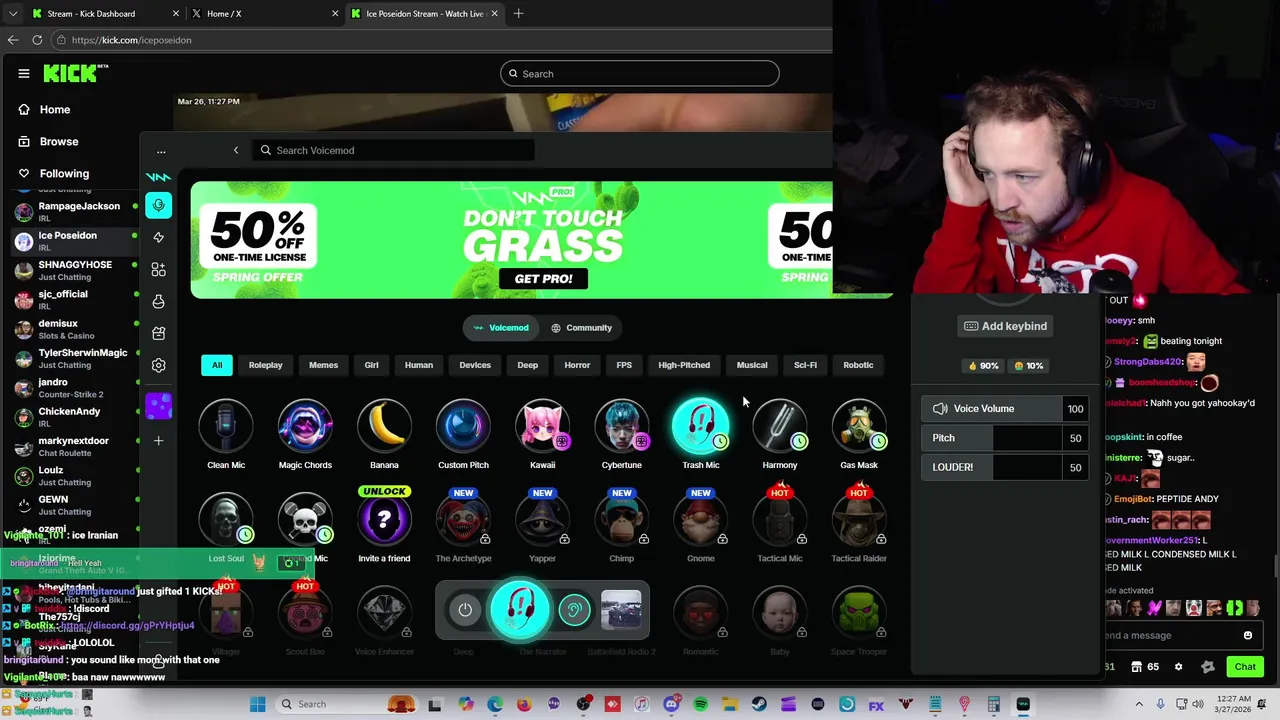Switch to the Voicemod voices toggle

(x=501, y=328)
